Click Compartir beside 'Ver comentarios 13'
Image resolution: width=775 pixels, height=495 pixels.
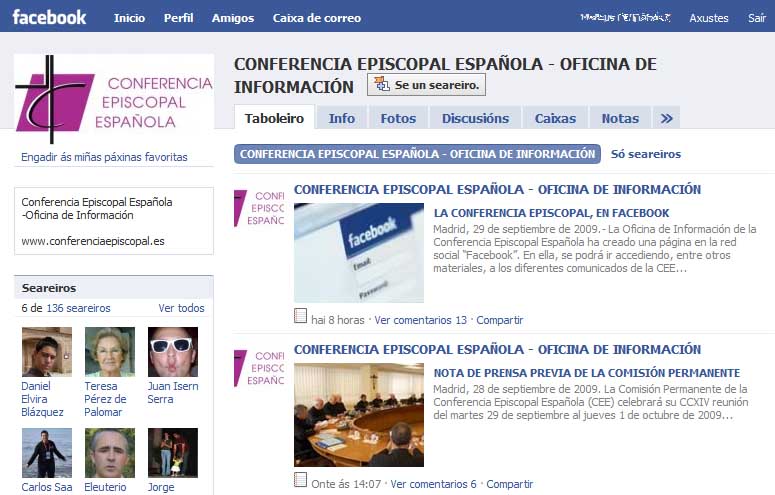click(500, 320)
